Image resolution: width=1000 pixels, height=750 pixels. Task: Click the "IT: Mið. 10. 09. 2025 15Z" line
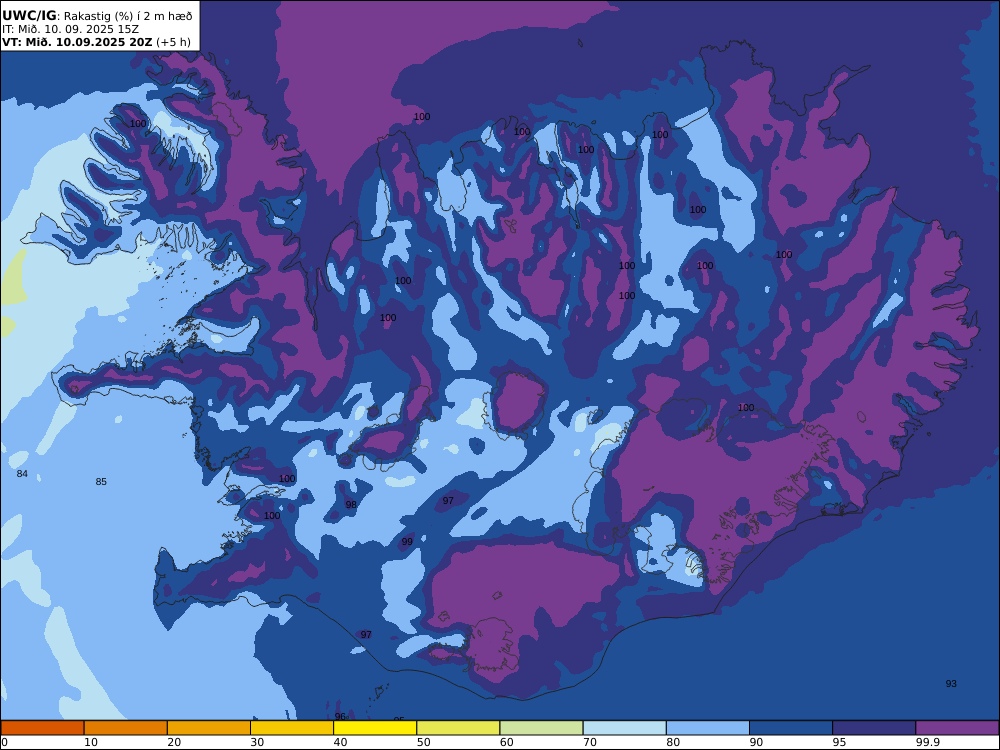(x=70, y=29)
